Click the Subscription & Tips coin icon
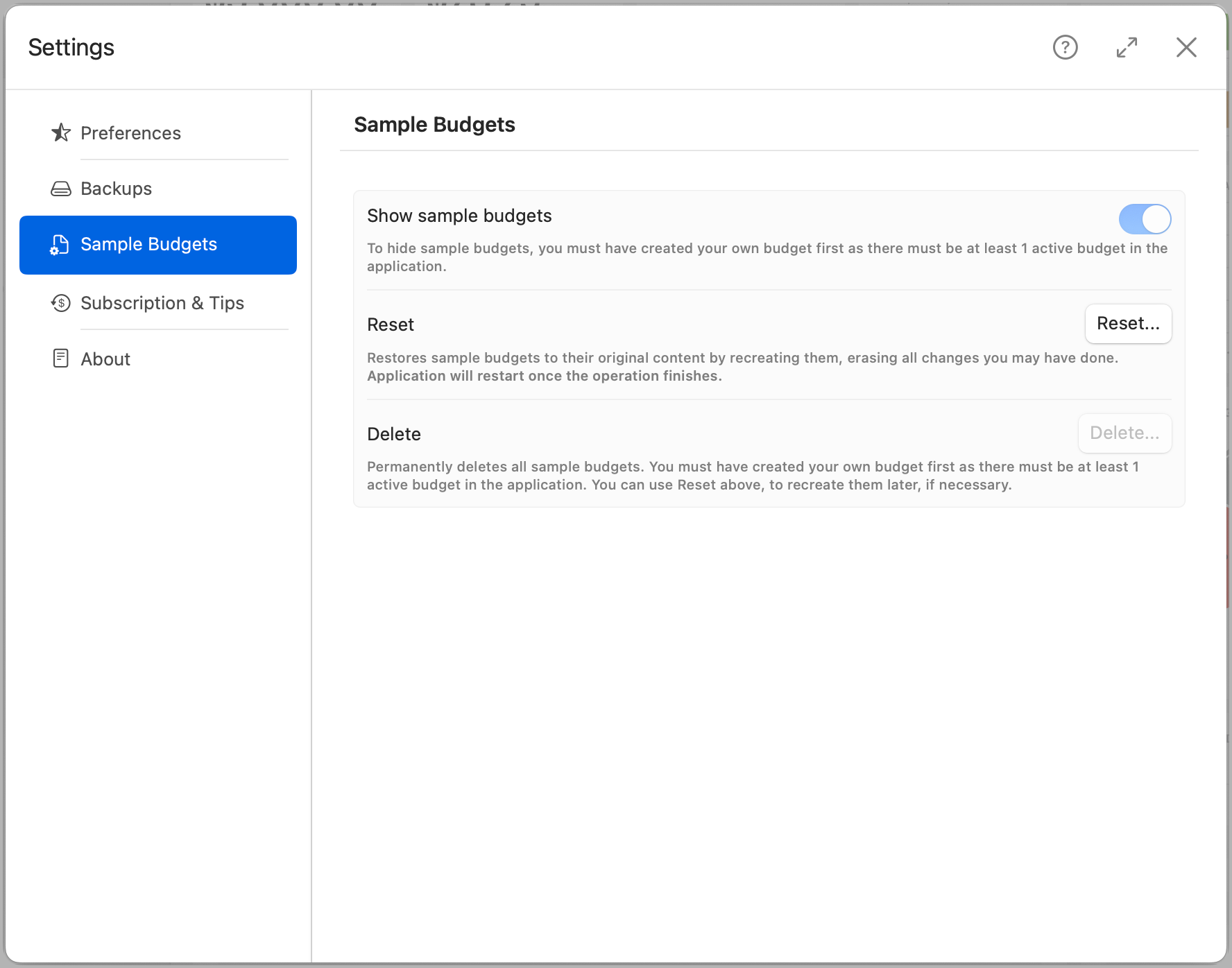This screenshot has height=968, width=1232. [61, 303]
